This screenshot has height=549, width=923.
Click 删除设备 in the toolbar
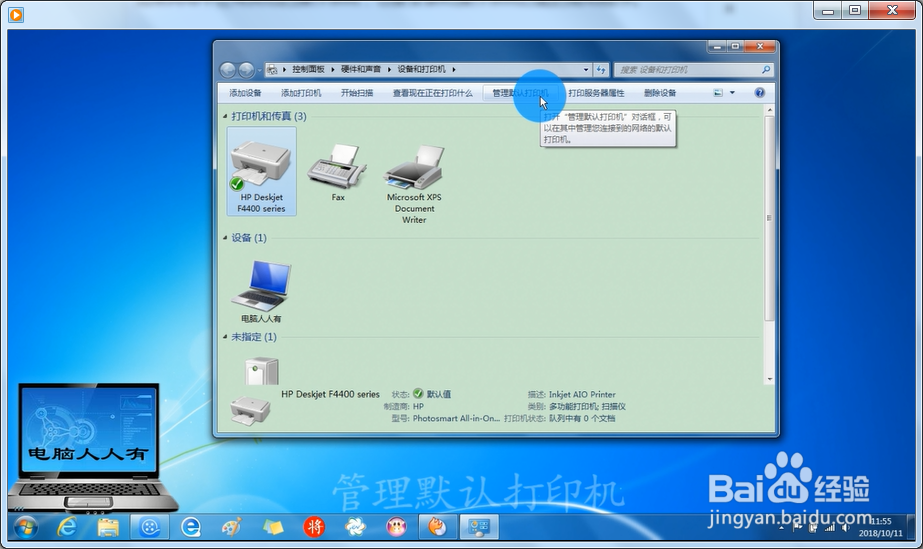point(660,93)
